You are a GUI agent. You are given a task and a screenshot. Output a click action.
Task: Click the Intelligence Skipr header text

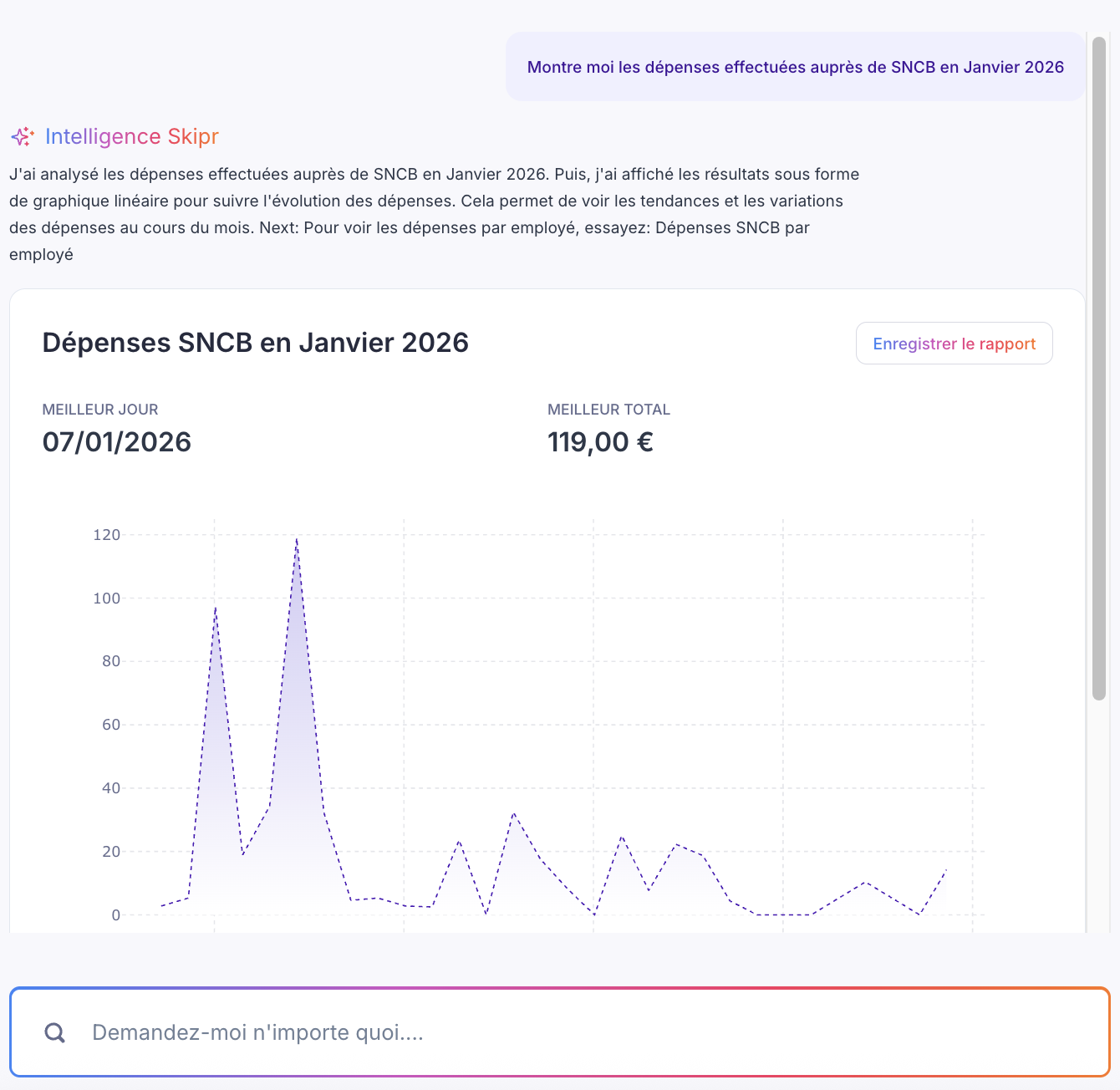click(x=132, y=136)
